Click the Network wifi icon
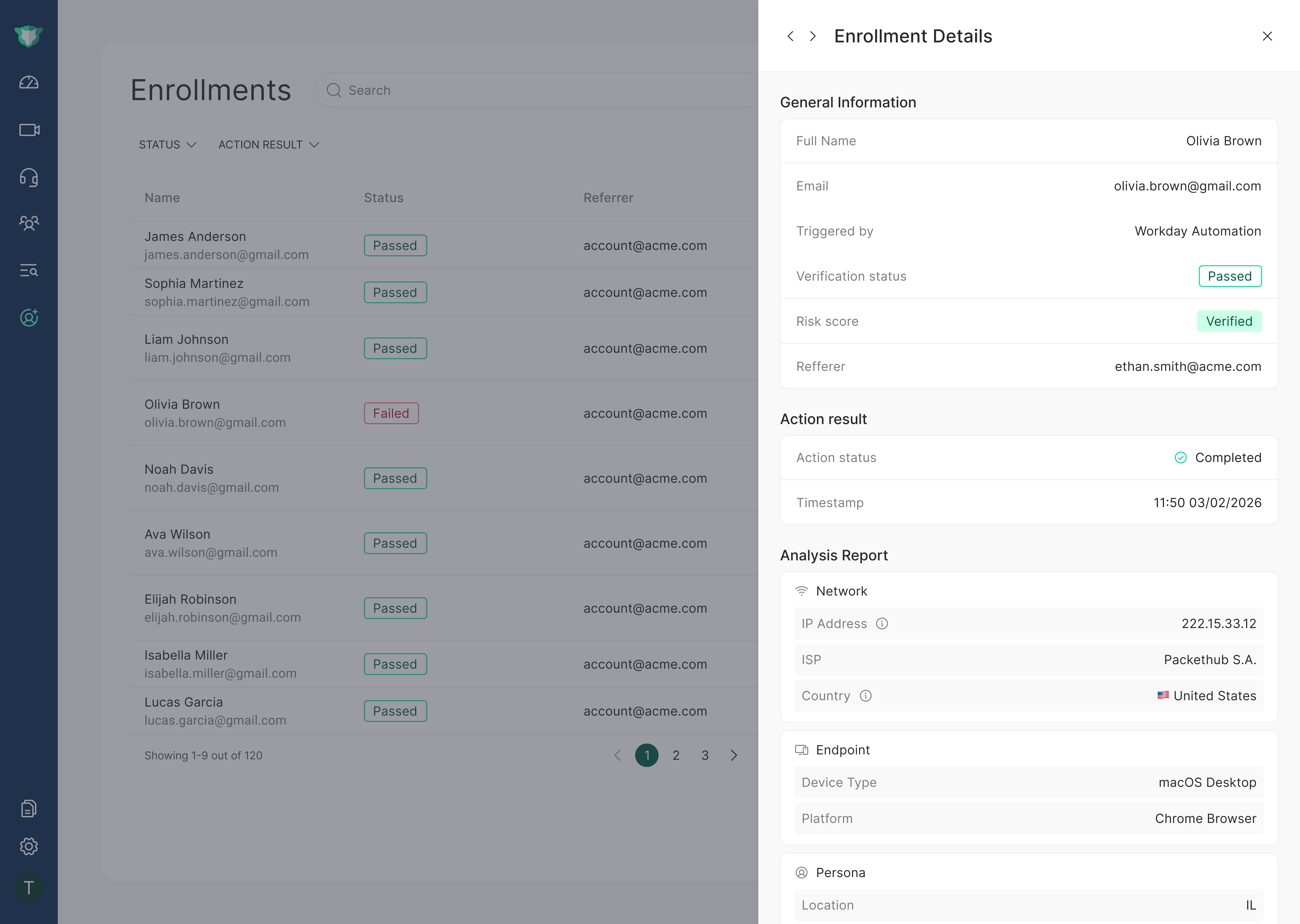The height and width of the screenshot is (924, 1300). tap(801, 591)
